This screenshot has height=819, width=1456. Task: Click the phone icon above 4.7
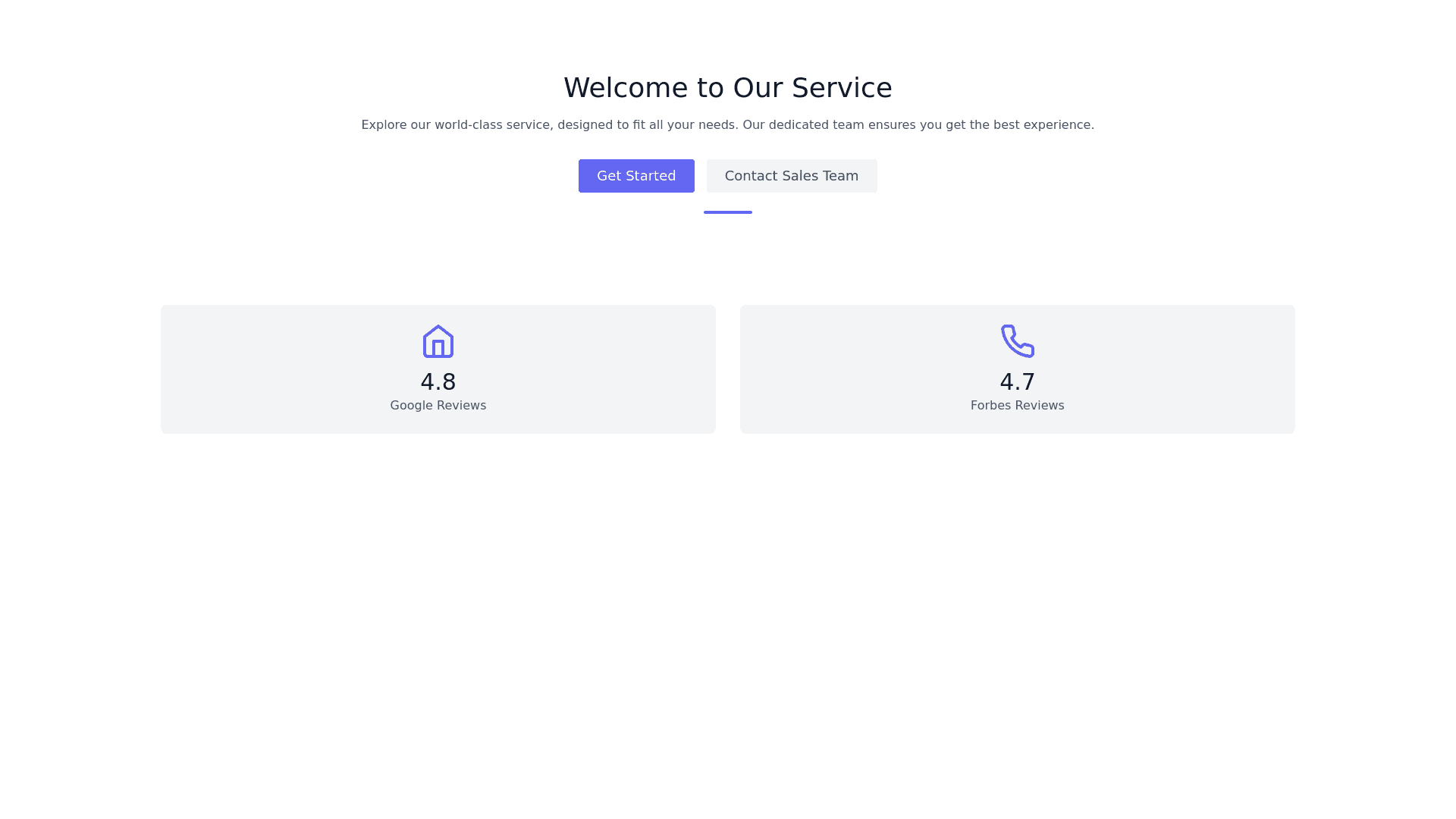[x=1017, y=341]
